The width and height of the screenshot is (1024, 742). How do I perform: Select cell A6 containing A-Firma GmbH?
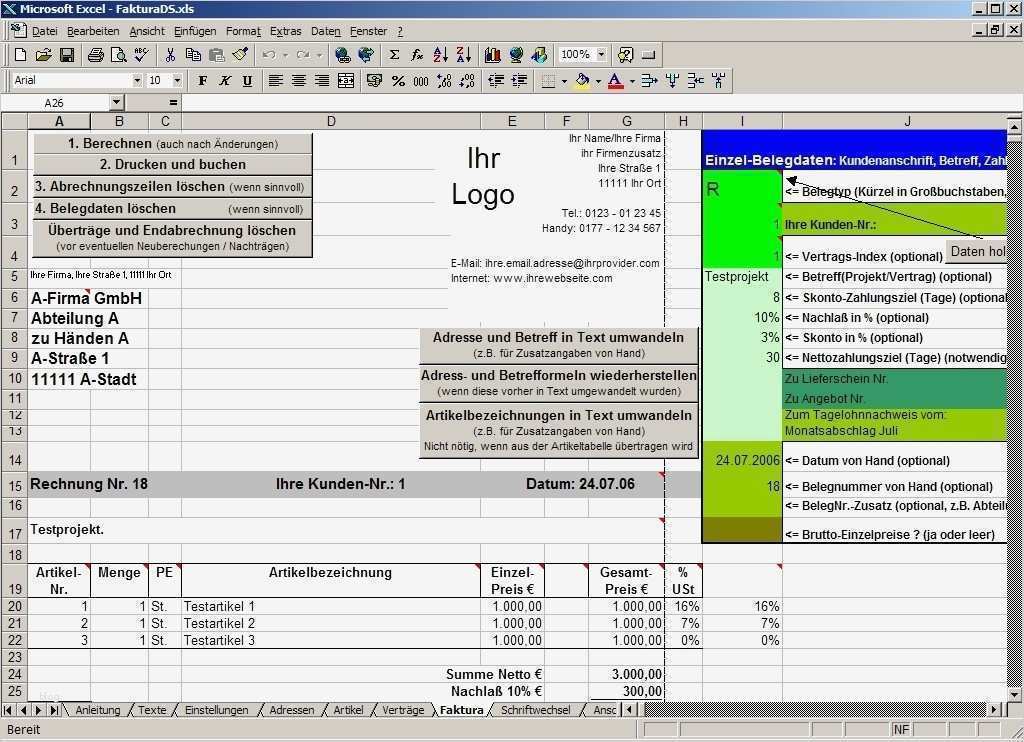[59, 298]
